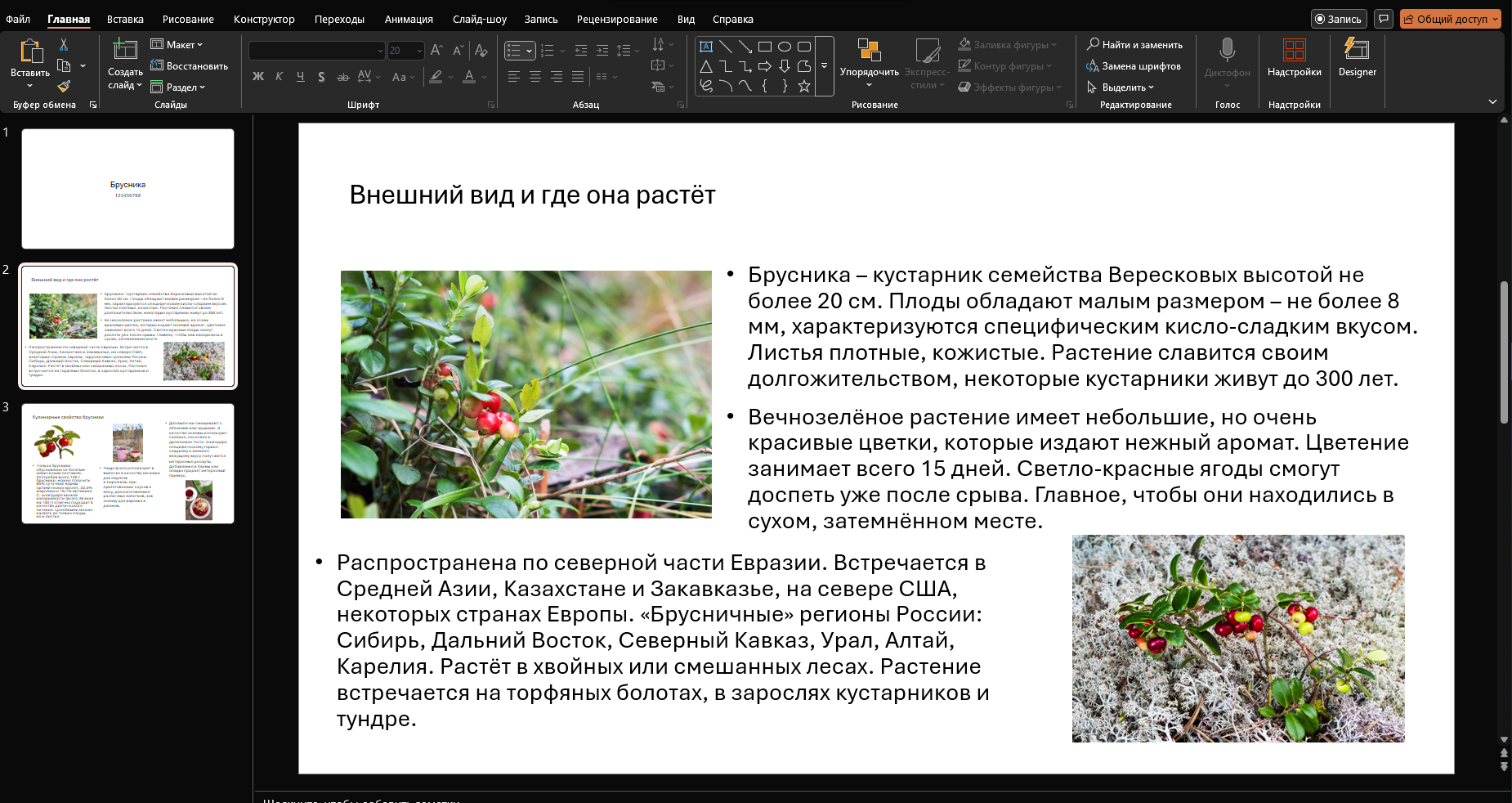Click Замена шрифтов button
Viewport: 1512px width, 803px height.
(x=1134, y=65)
